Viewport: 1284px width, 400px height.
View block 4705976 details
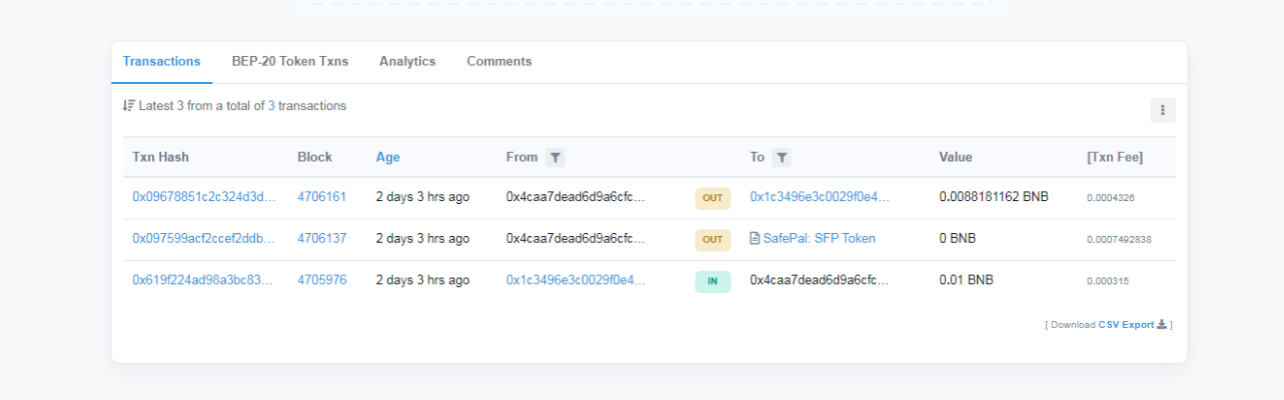[x=321, y=281]
